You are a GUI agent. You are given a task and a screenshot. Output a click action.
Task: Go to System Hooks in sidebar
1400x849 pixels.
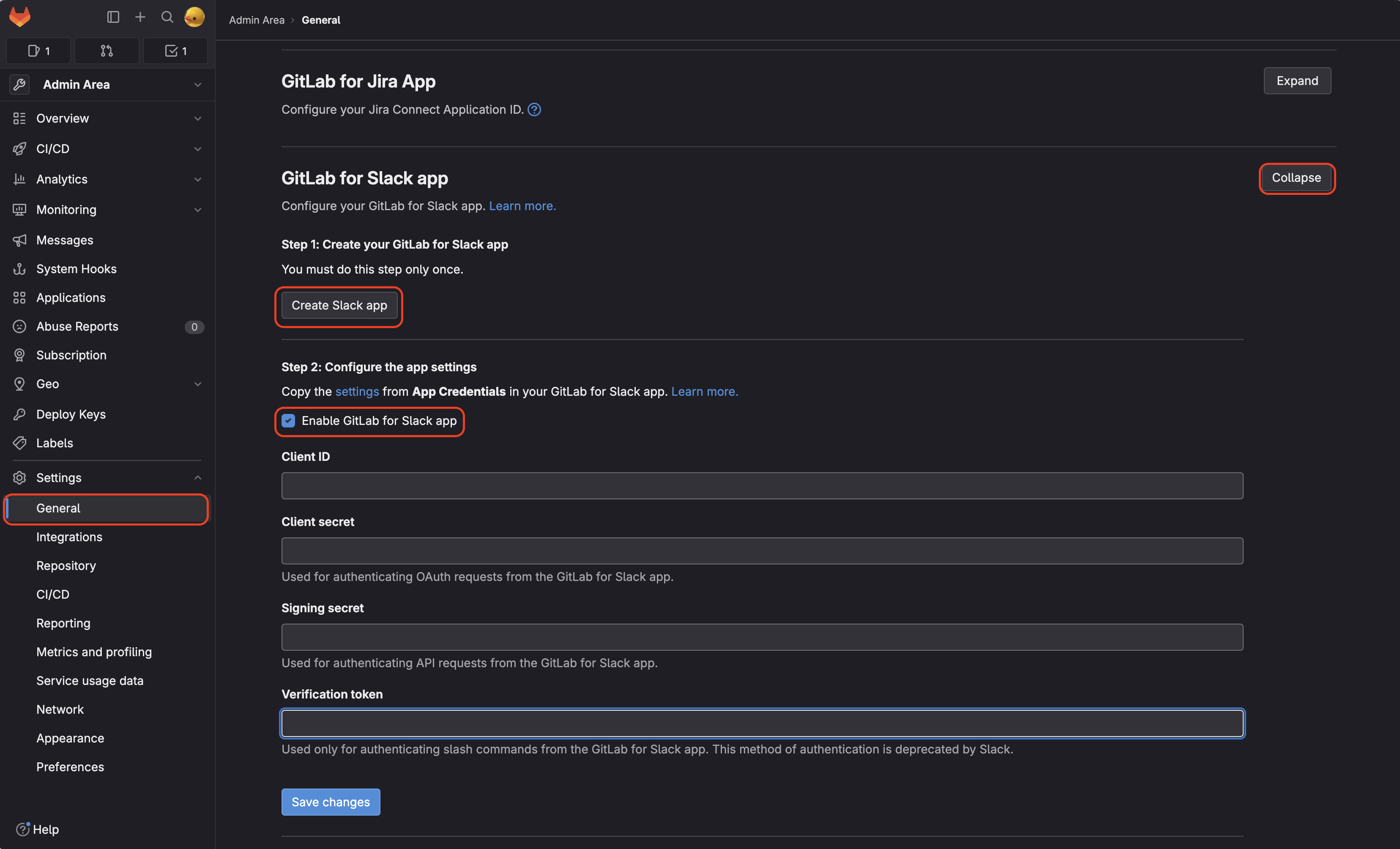(x=76, y=269)
